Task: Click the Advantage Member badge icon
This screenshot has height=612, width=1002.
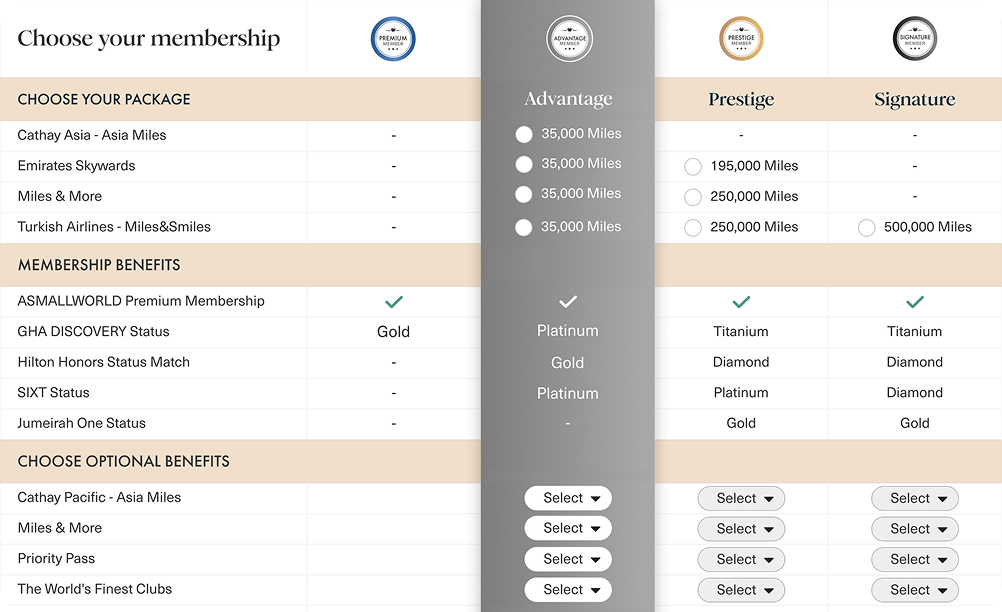Action: point(569,38)
